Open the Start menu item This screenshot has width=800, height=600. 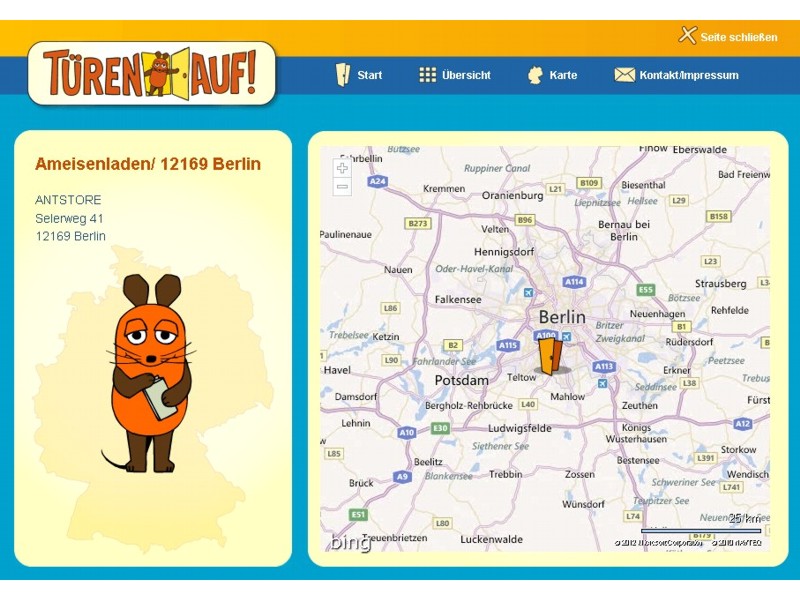coord(369,75)
